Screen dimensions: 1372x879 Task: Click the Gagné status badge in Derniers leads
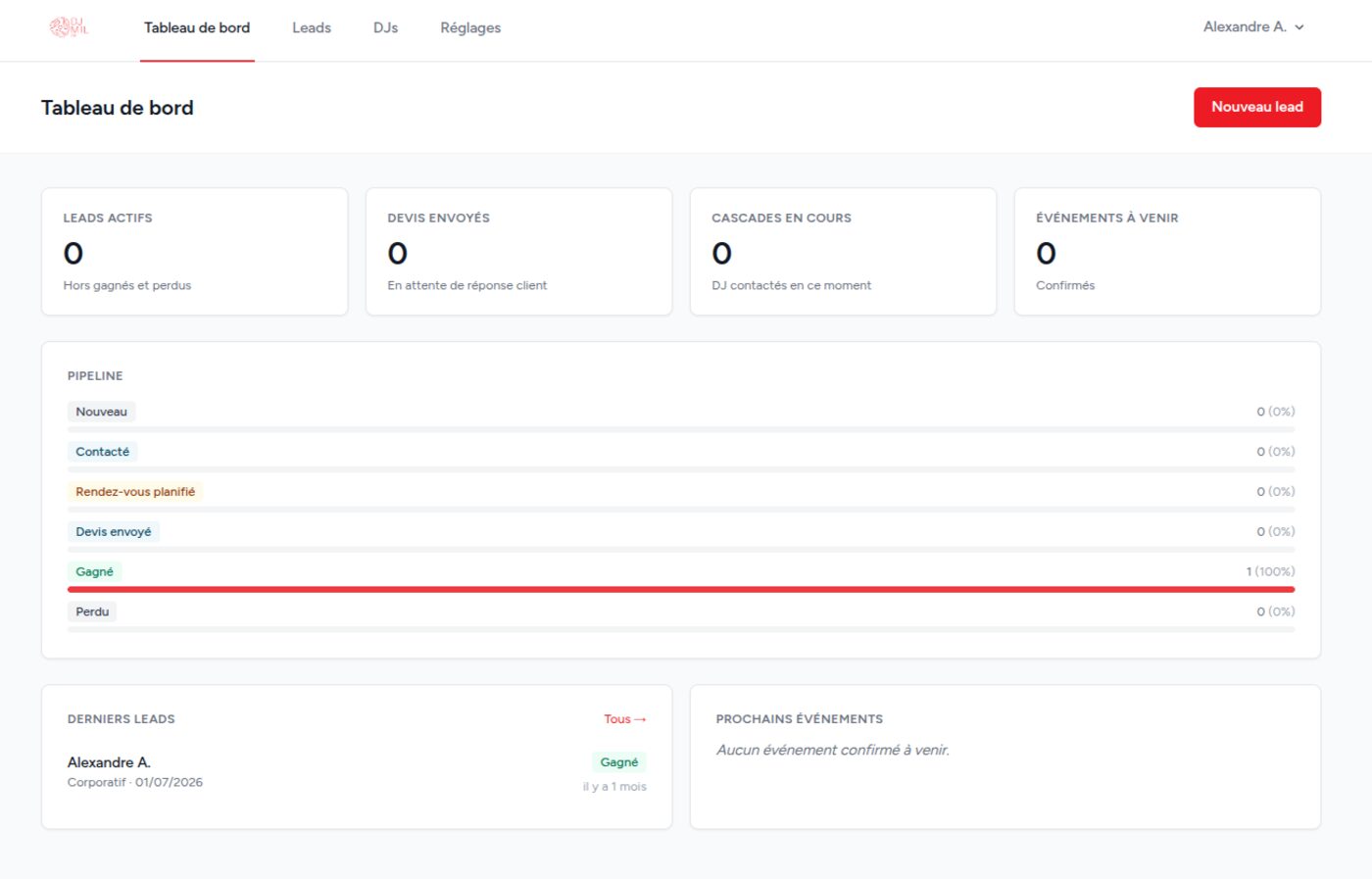(619, 762)
